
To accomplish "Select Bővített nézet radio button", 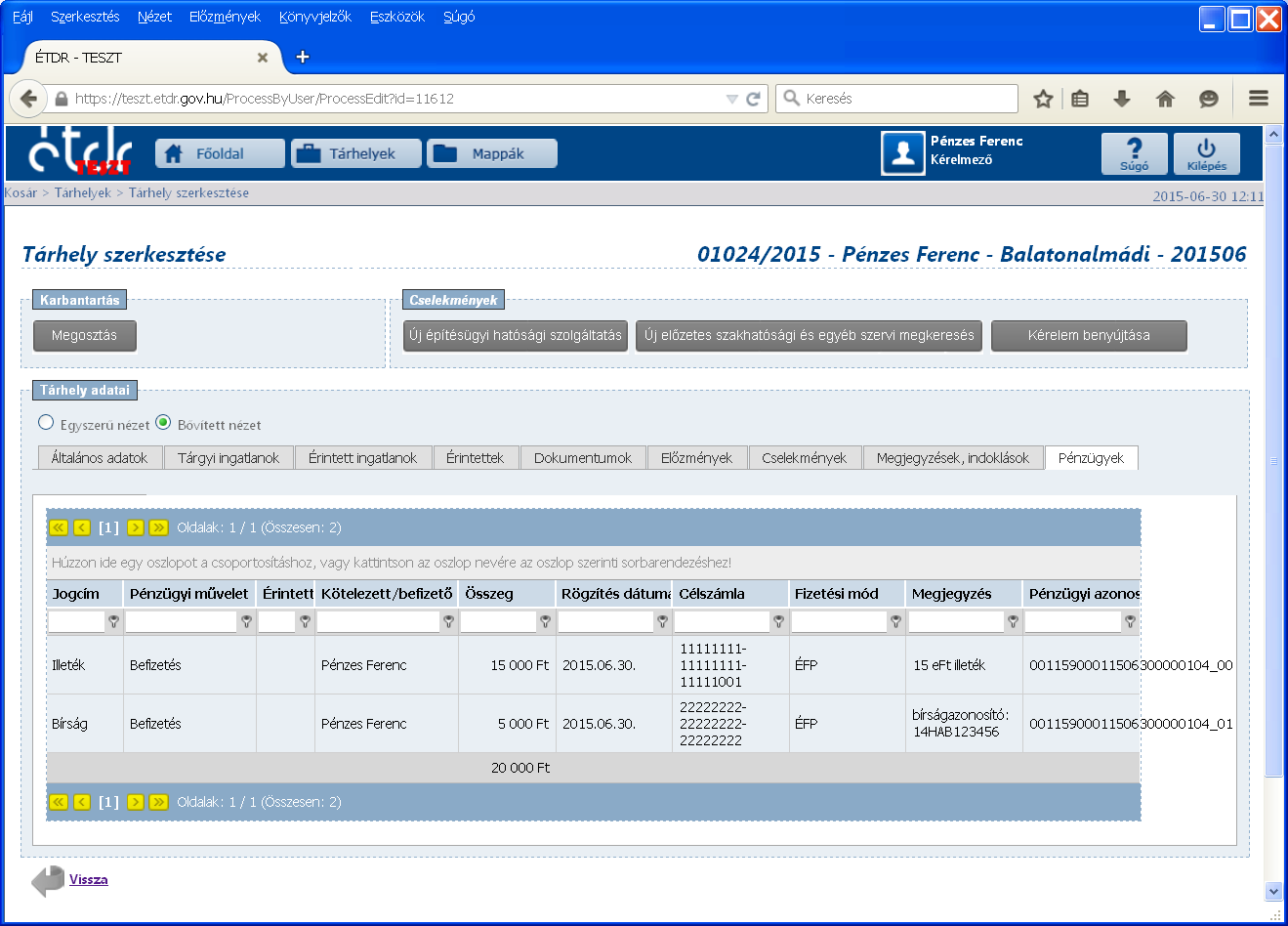I will [163, 423].
